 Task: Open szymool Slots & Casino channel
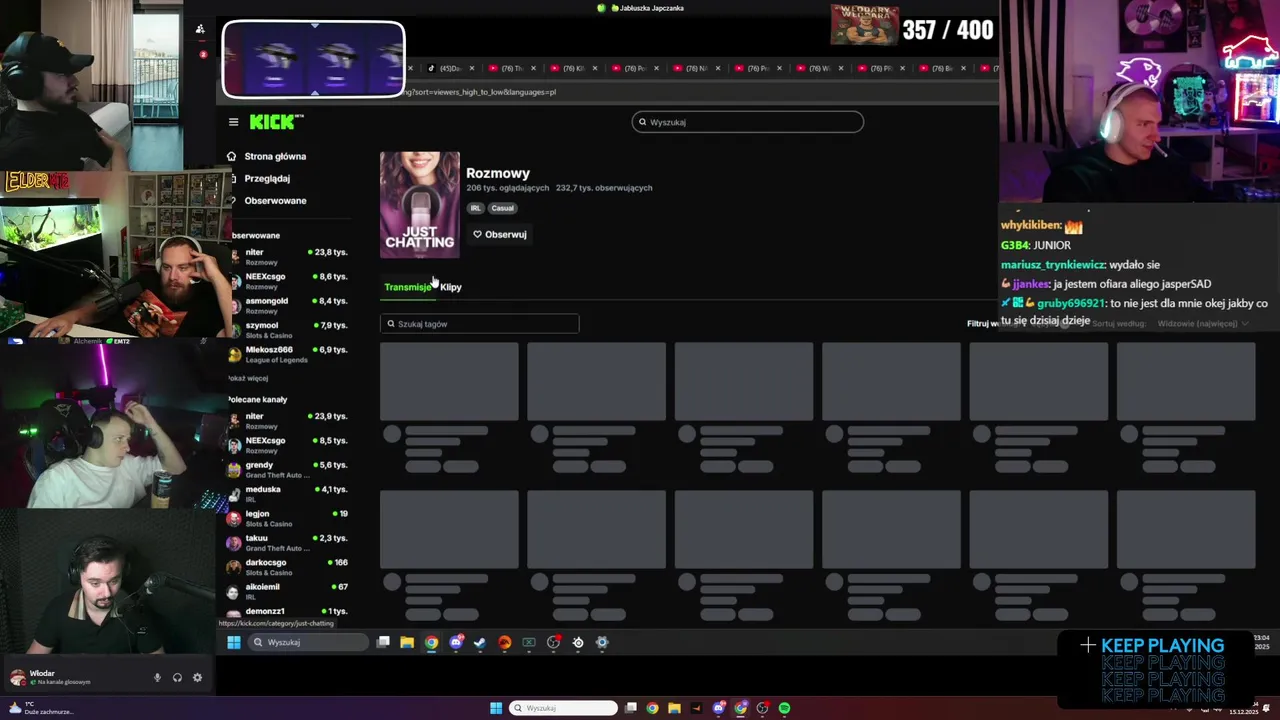click(x=288, y=330)
